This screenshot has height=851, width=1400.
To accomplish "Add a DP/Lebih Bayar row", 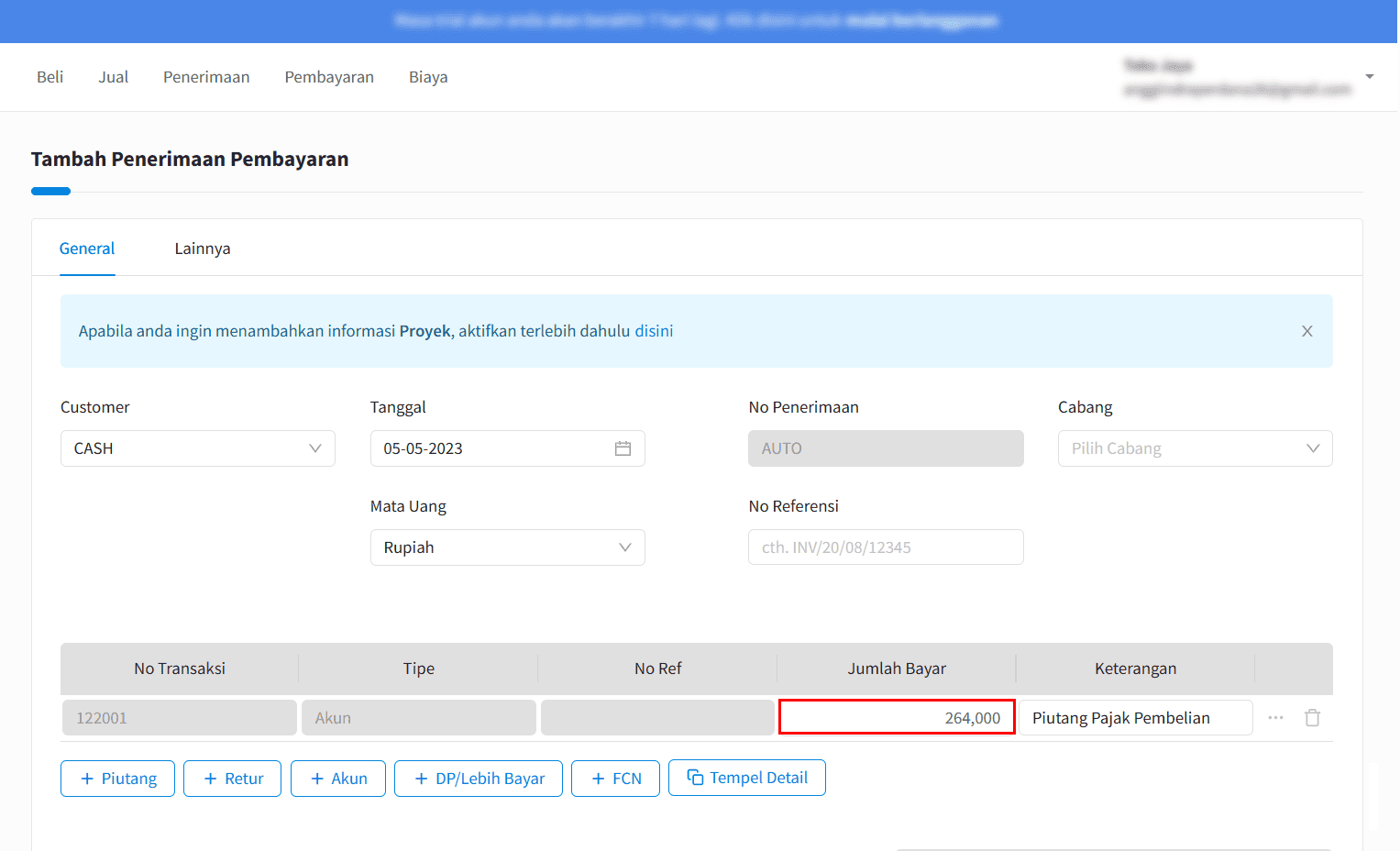I will pyautogui.click(x=479, y=779).
